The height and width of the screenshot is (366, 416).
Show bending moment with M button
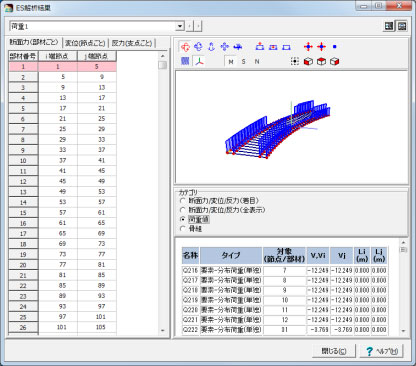[x=231, y=62]
